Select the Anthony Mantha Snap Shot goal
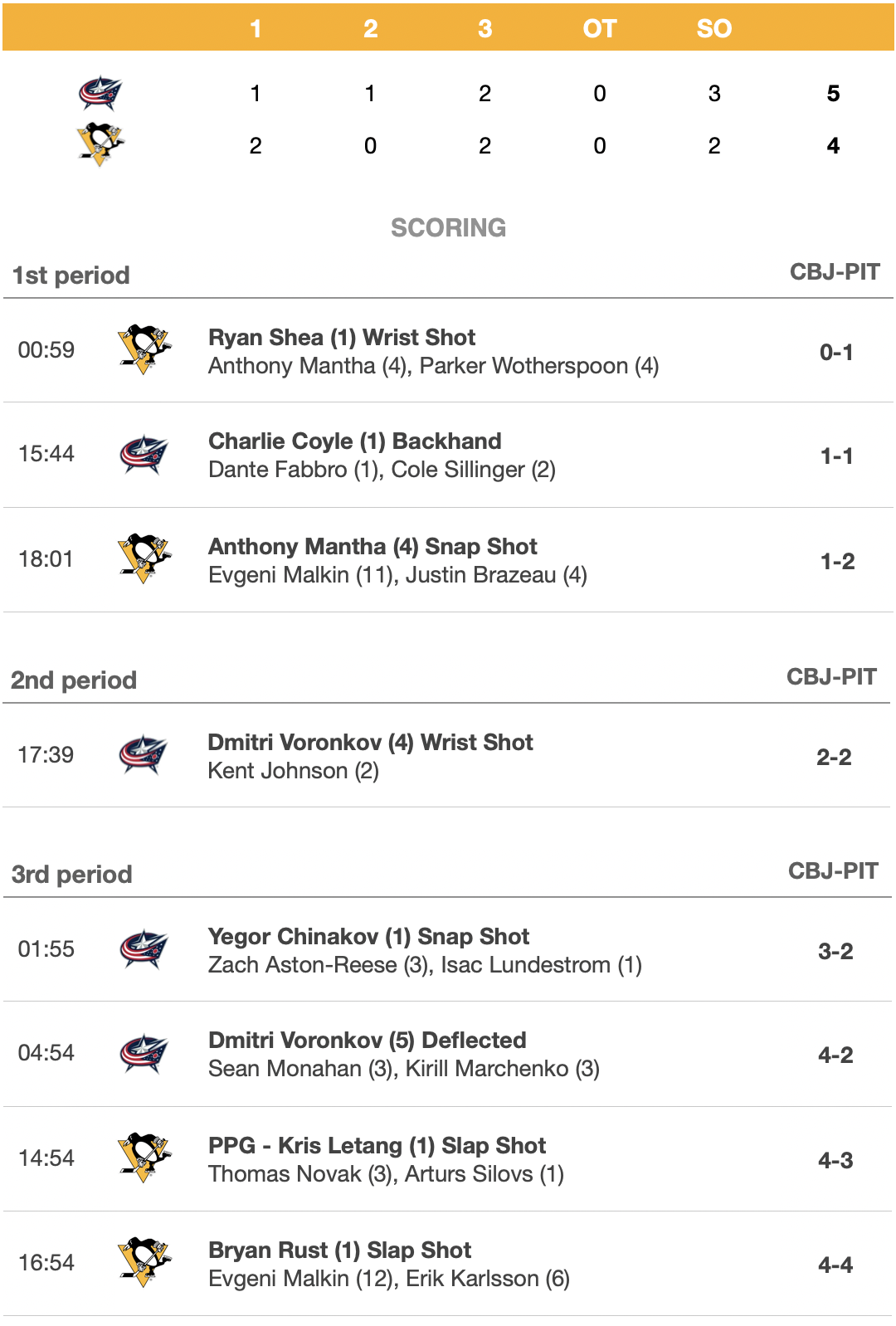The image size is (896, 1326). click(373, 547)
